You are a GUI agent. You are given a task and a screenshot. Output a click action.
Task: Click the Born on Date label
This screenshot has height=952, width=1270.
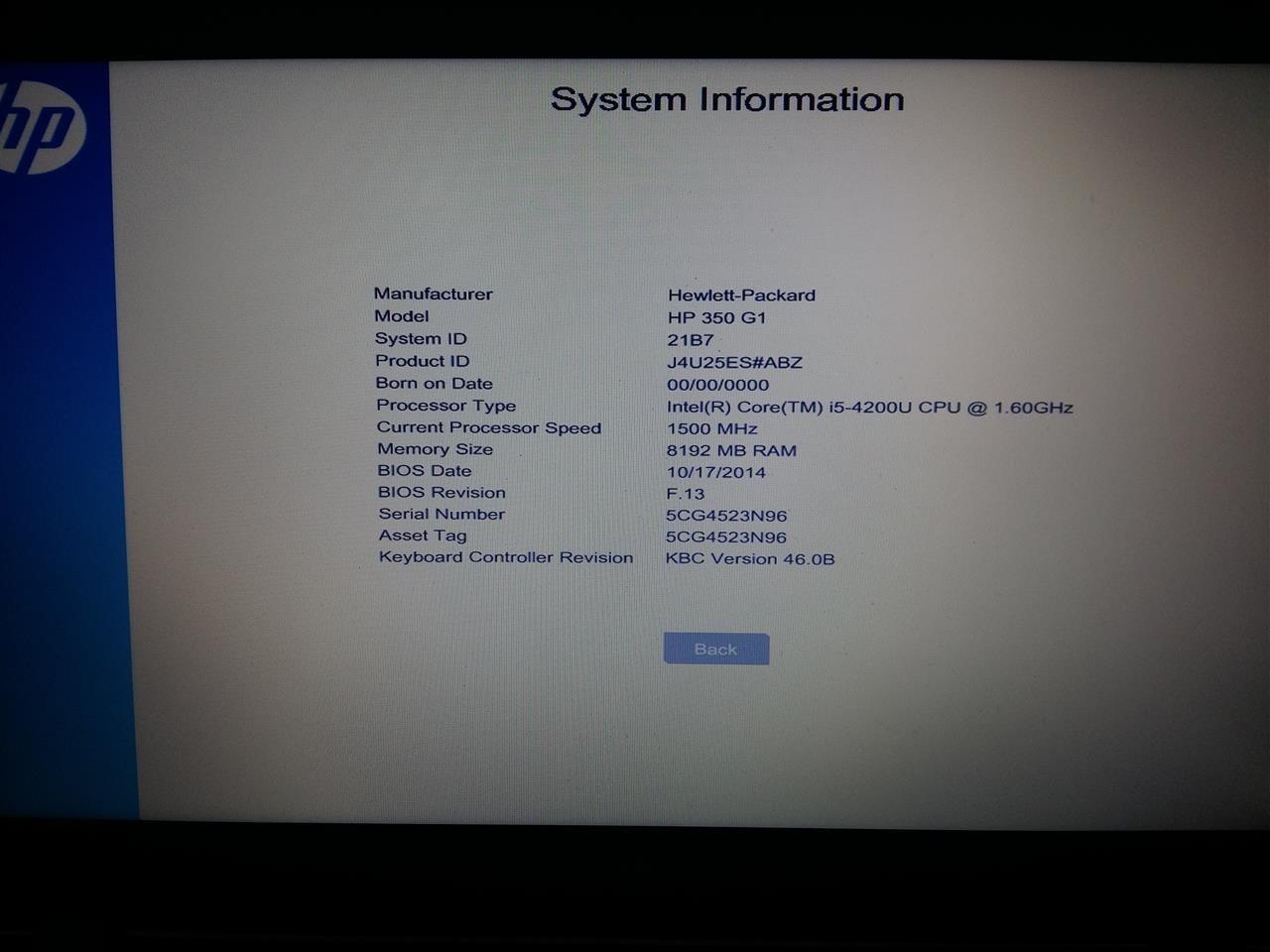tap(434, 383)
